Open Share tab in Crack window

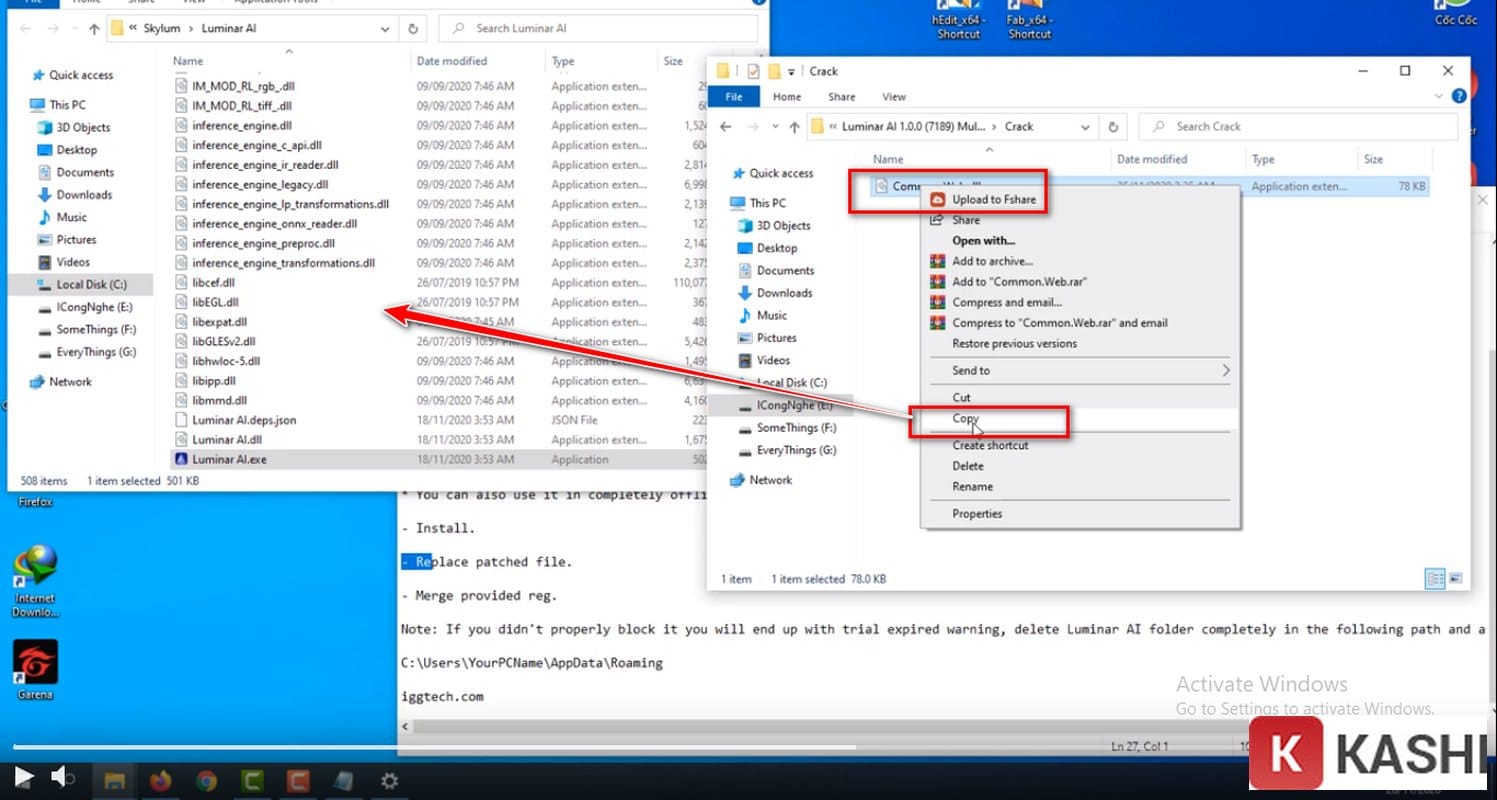coord(841,97)
